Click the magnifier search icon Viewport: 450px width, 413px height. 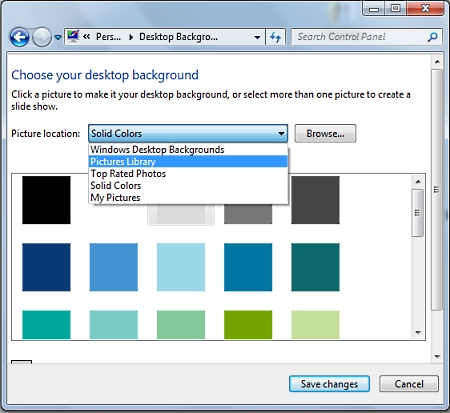pyautogui.click(x=433, y=37)
